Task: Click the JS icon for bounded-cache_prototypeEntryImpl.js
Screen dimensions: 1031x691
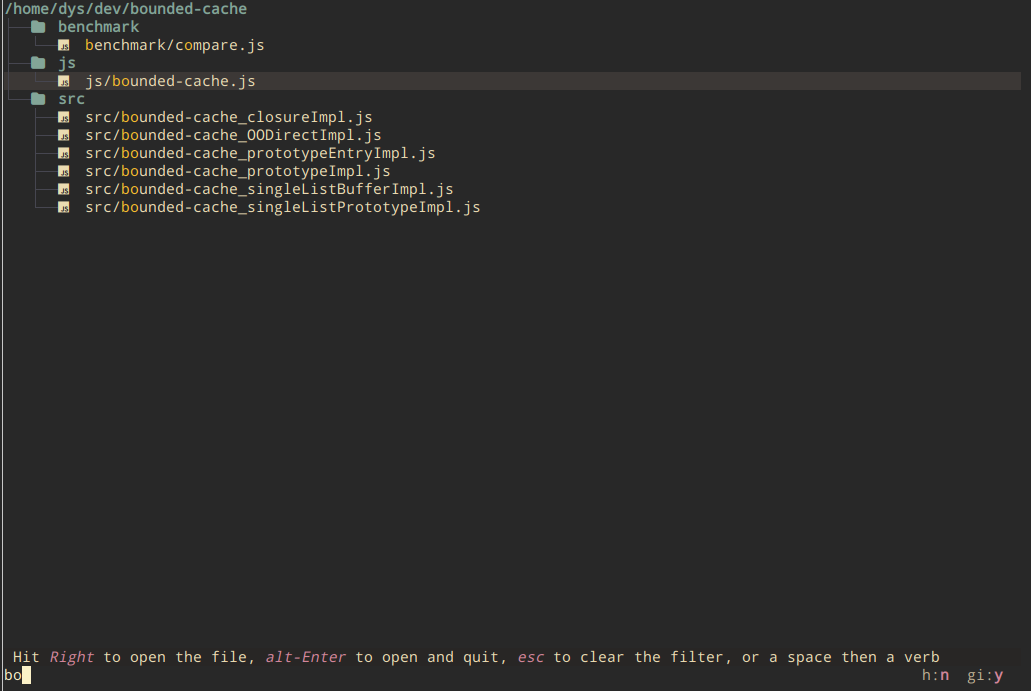Action: click(64, 152)
